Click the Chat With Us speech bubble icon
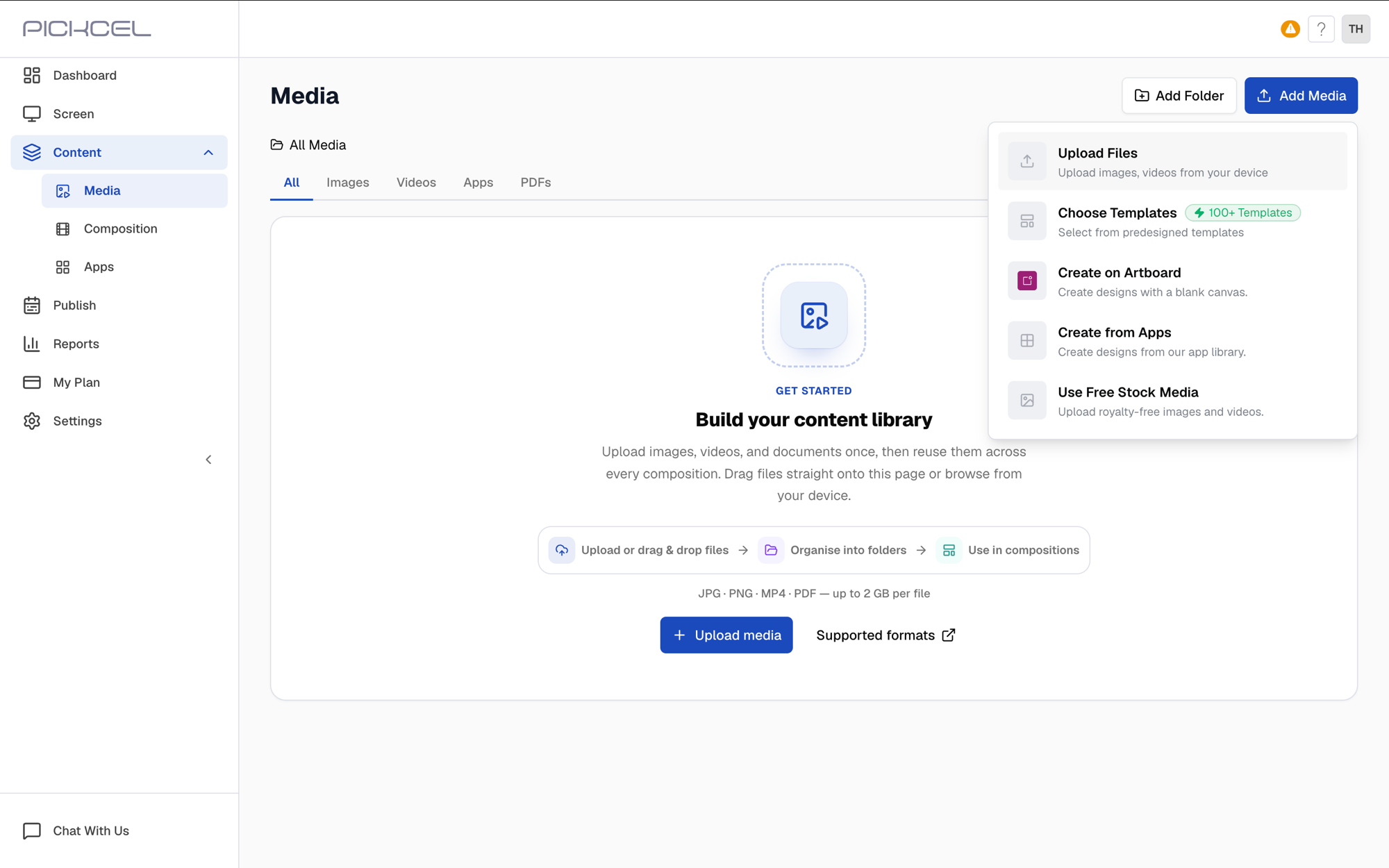 point(32,831)
